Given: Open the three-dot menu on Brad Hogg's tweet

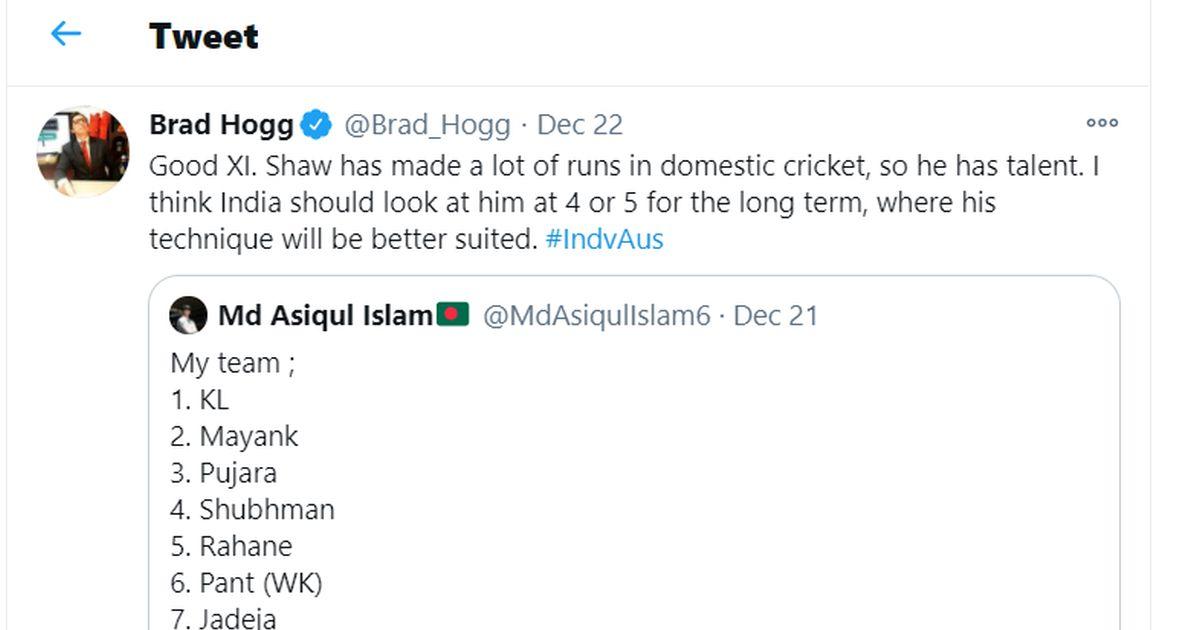Looking at the screenshot, I should pos(1101,123).
